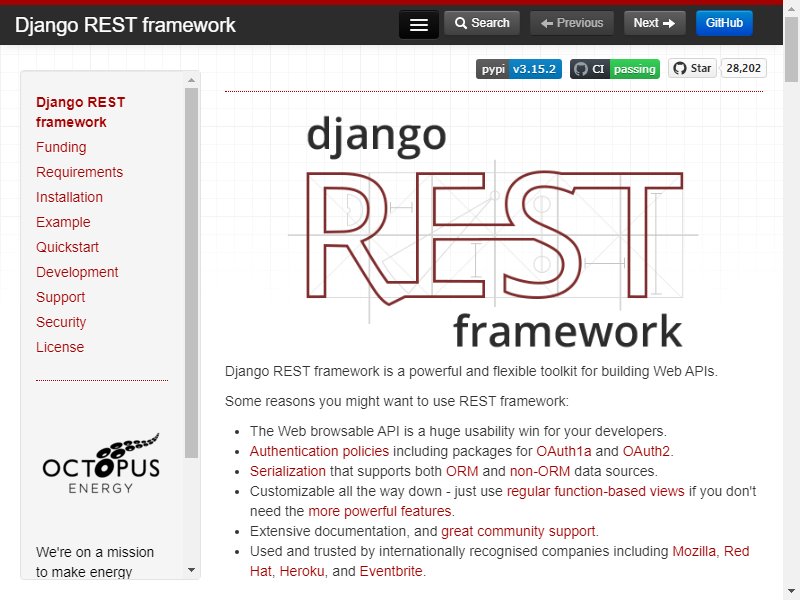This screenshot has width=800, height=600.
Task: Click the page scrollbar down arrow
Action: 791,592
